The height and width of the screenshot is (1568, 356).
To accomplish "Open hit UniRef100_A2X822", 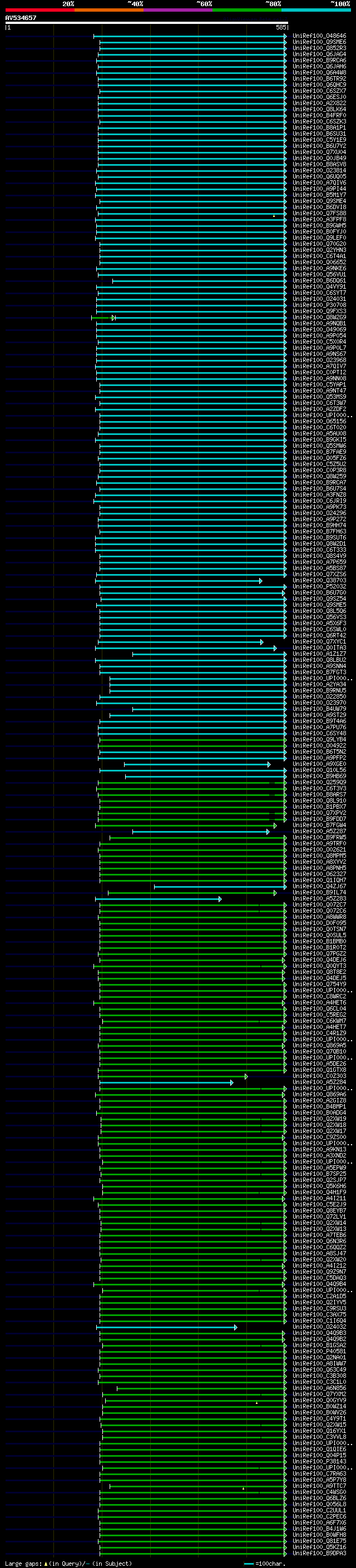I will (319, 103).
